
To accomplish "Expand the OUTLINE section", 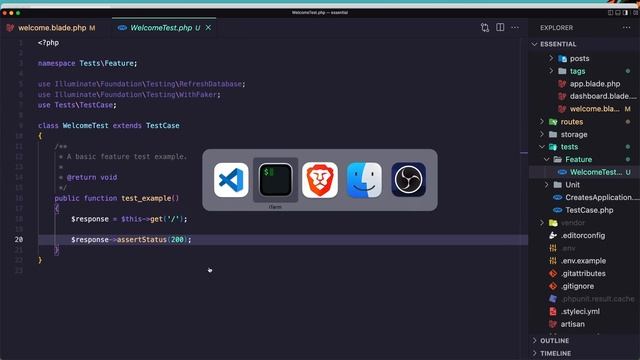I will tap(584, 340).
